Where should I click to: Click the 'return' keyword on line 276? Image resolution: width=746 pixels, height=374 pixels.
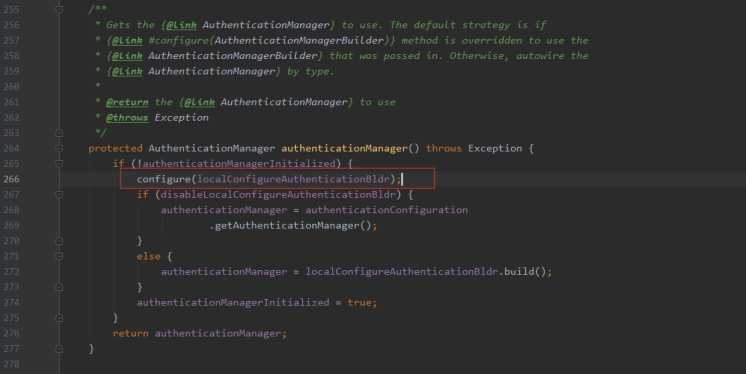click(x=130, y=333)
